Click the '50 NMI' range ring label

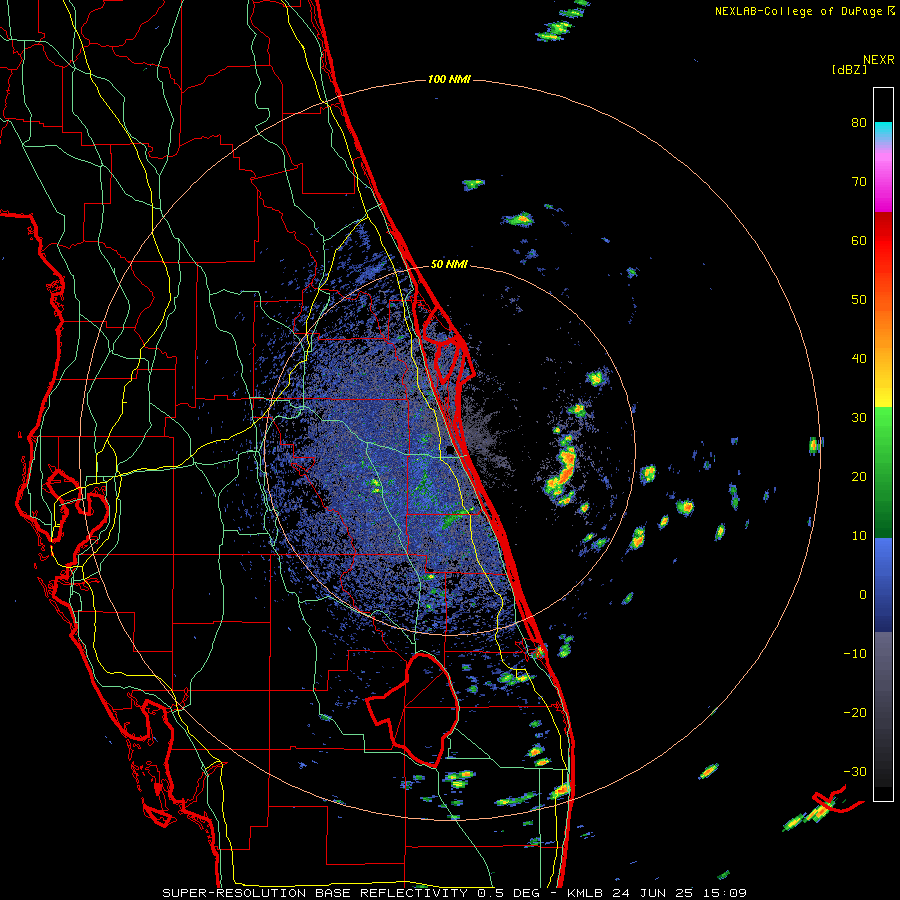449,265
